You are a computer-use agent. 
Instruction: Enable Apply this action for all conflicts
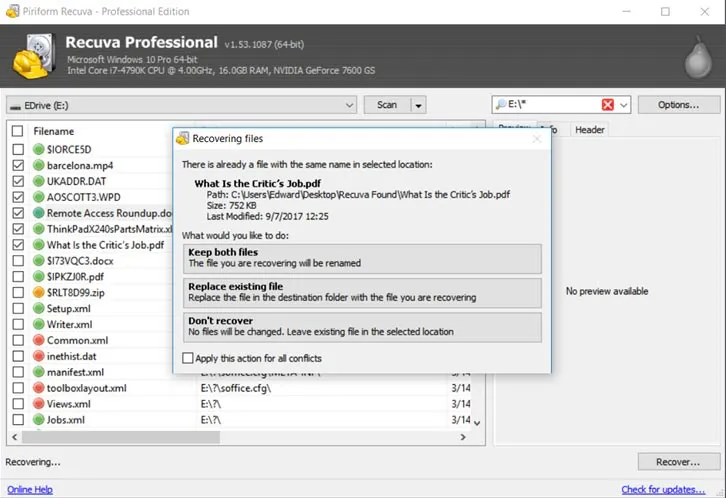188,358
